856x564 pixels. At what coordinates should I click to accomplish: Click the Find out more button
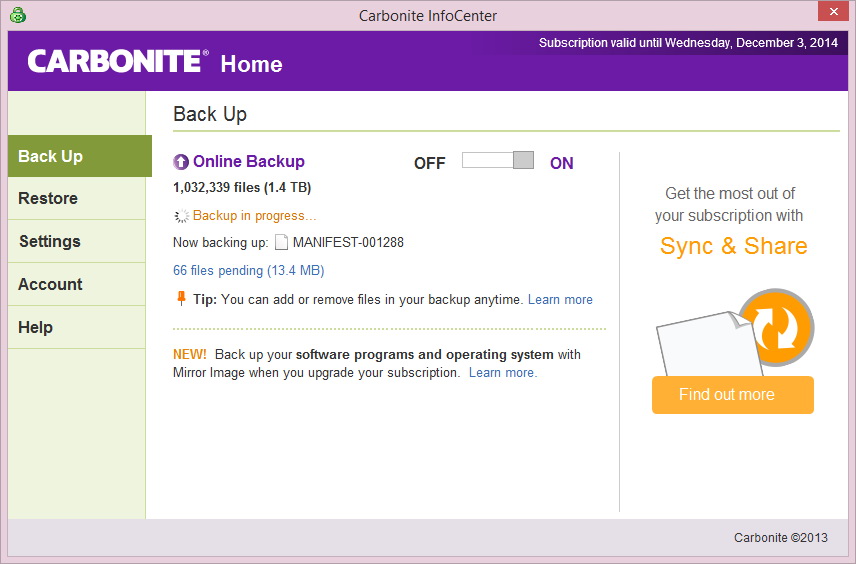733,395
